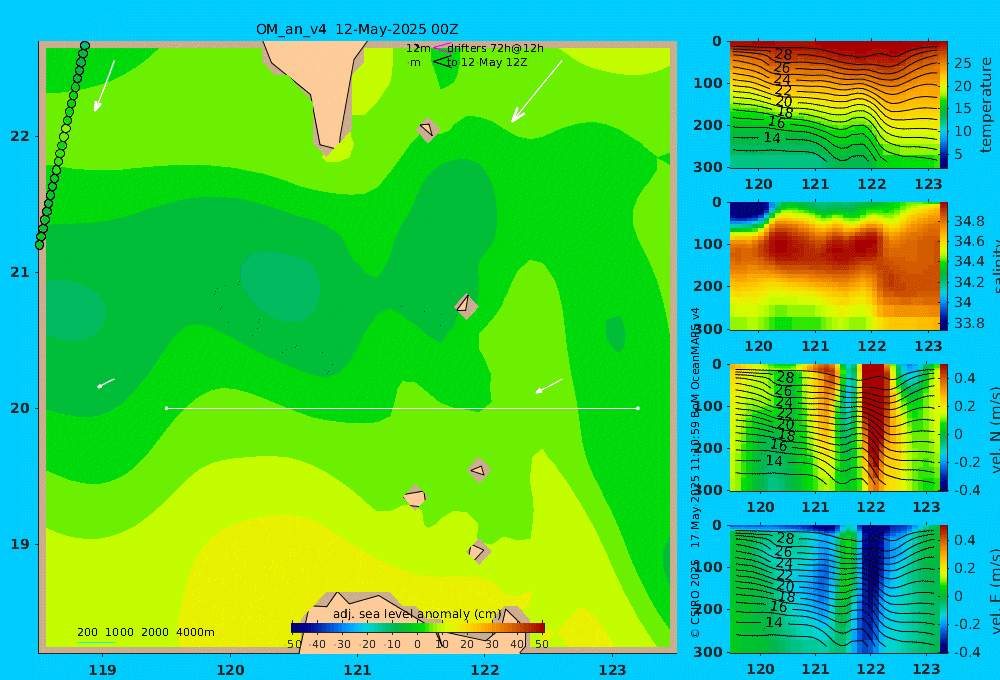Screen dimensions: 1000x680
Task: Open the vel. N section panel
Action: (834, 427)
